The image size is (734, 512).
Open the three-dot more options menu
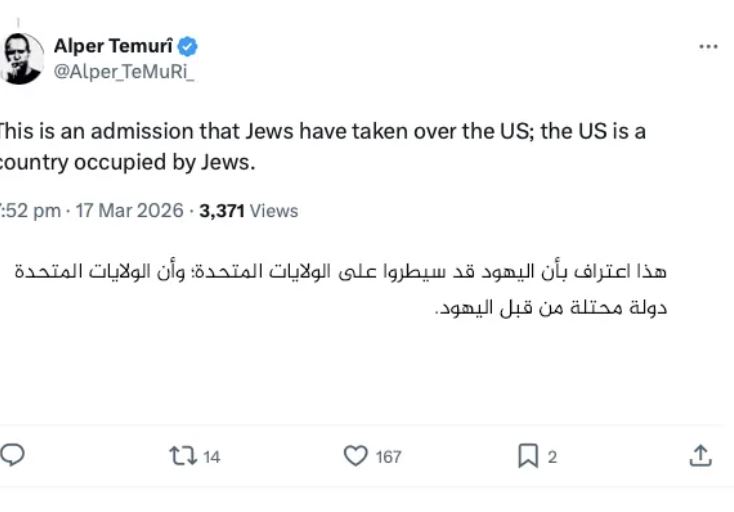[x=708, y=46]
